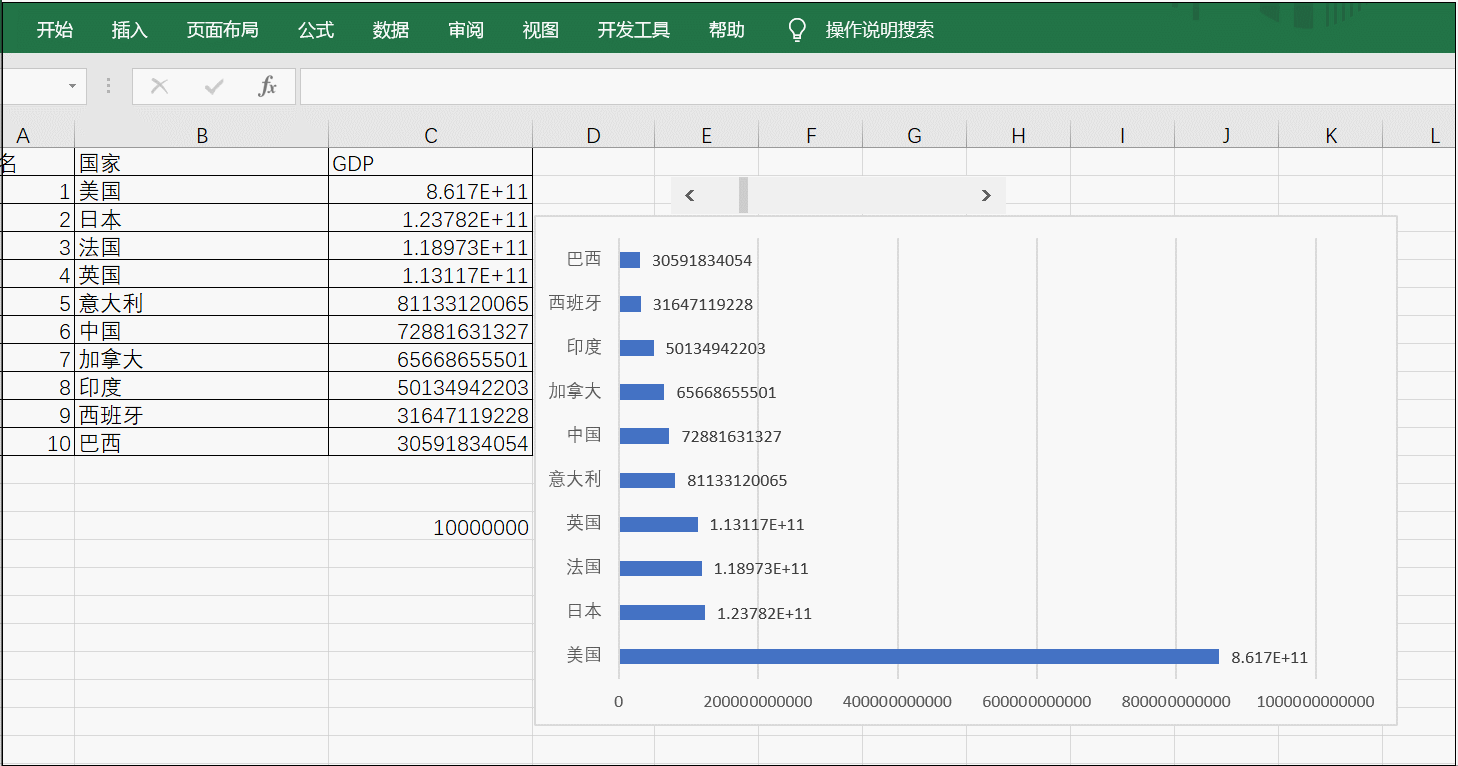Image resolution: width=1458 pixels, height=766 pixels.
Task: Select column C header
Action: 430,133
